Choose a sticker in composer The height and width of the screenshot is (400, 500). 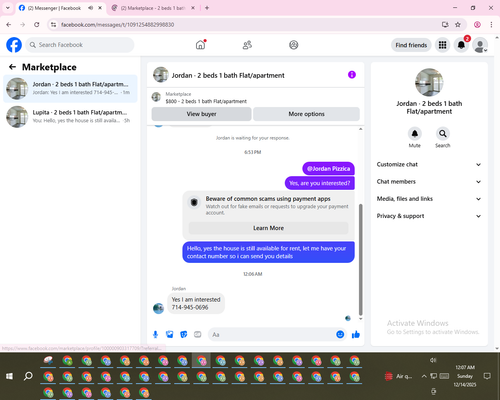(184, 334)
